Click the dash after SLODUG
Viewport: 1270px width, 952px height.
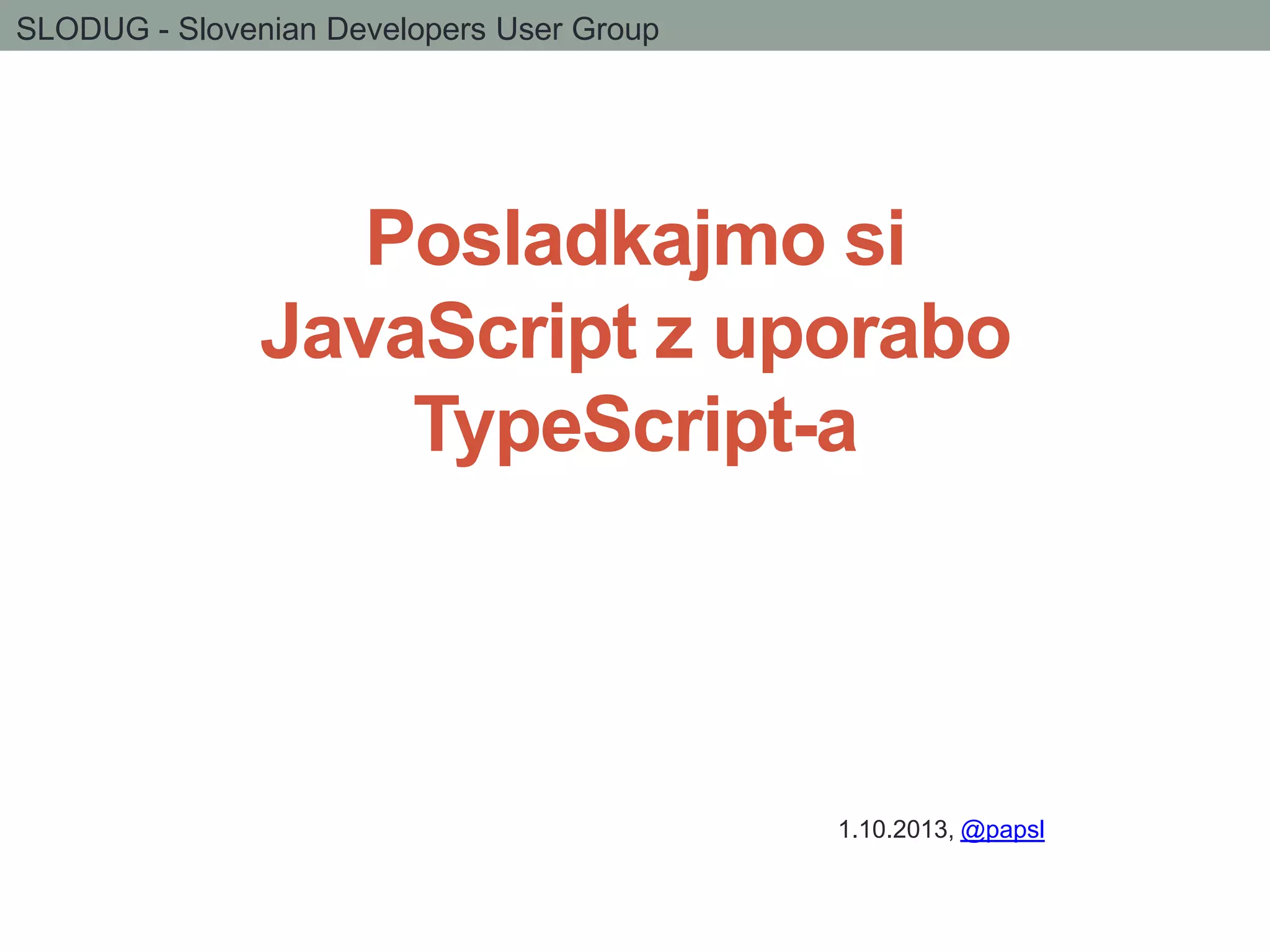(x=164, y=31)
